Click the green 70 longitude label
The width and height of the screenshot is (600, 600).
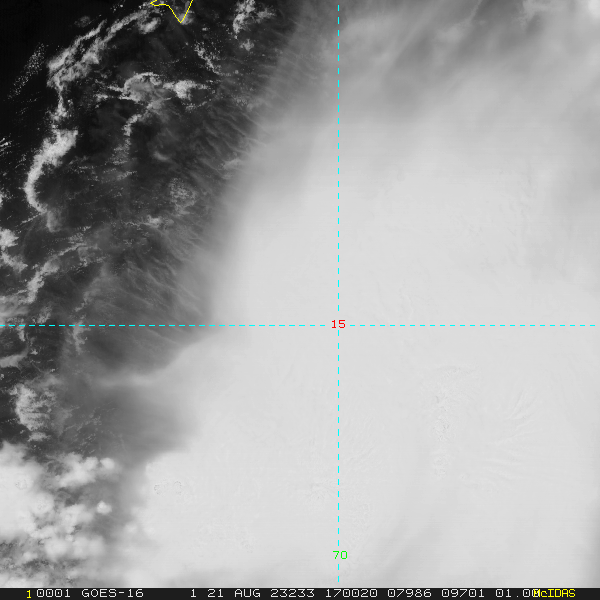340,555
